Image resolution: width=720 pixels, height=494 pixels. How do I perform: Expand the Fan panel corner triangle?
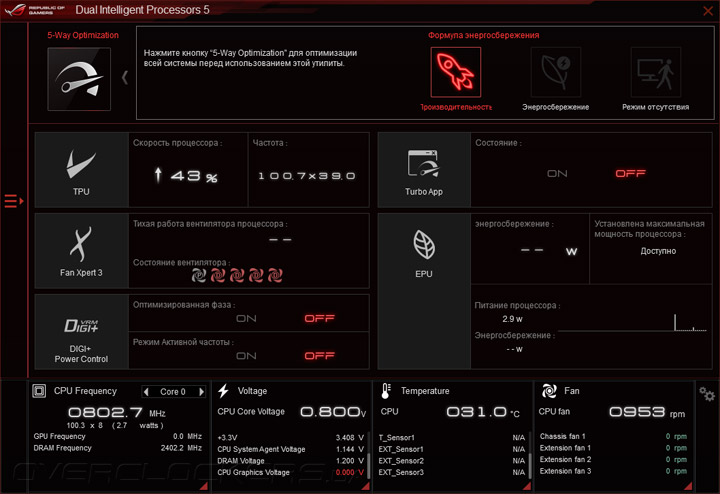click(x=688, y=486)
